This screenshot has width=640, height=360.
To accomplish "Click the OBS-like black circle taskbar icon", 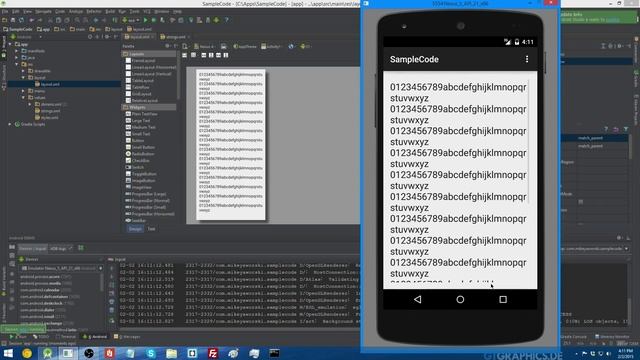I will click(x=89, y=353).
